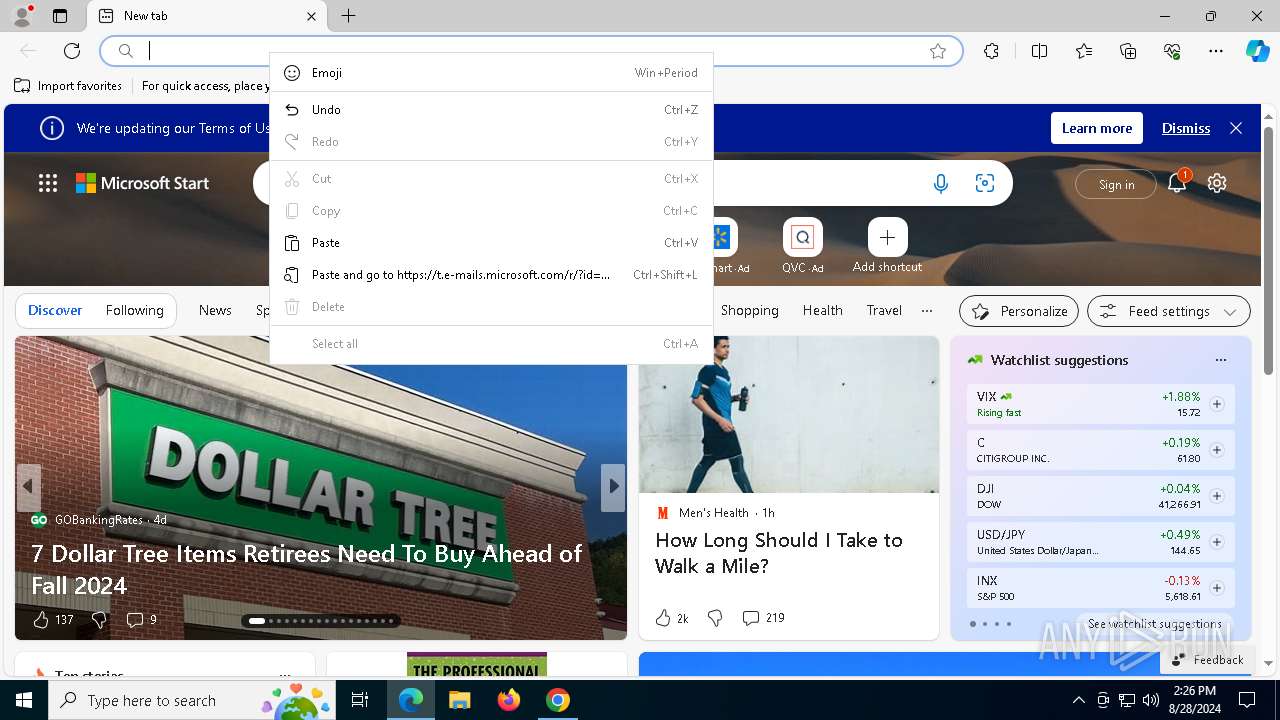Open the Extensions puzzle icon
Viewport: 1280px width, 720px height.
[x=991, y=51]
